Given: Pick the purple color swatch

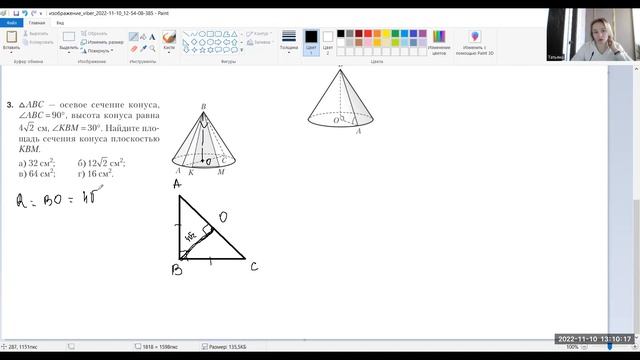Looking at the screenshot, I should [423, 33].
